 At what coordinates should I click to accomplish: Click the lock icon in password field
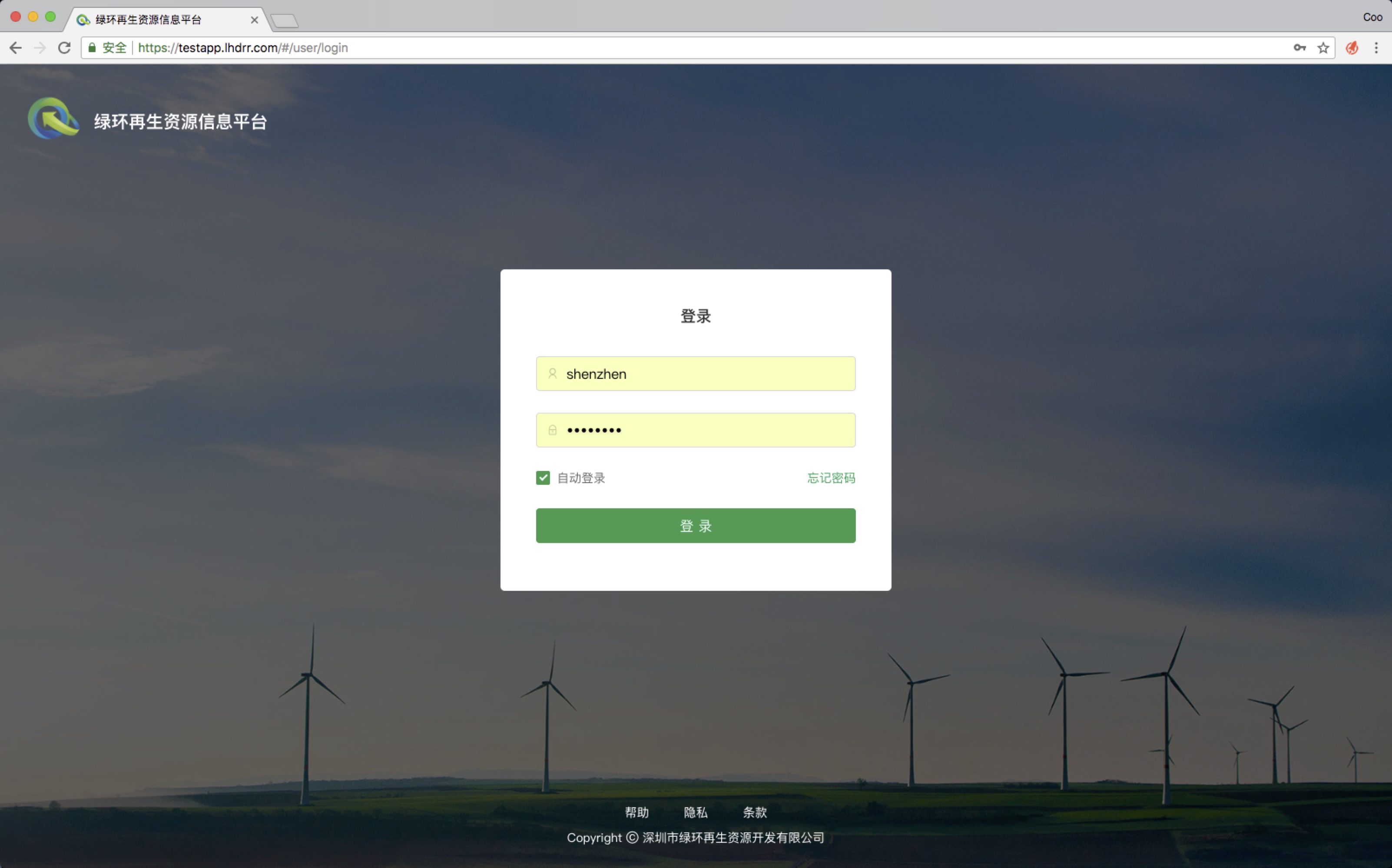click(x=552, y=430)
